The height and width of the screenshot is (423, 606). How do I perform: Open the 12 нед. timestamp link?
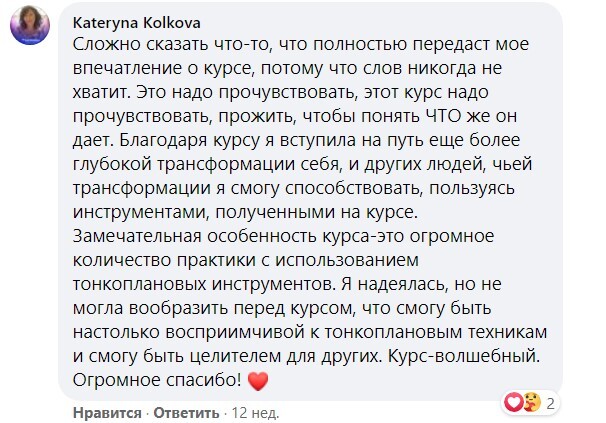pyautogui.click(x=255, y=413)
